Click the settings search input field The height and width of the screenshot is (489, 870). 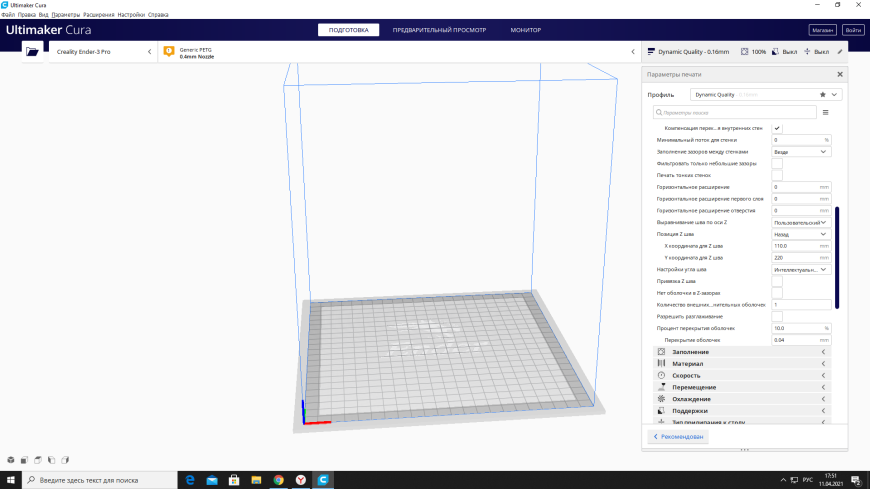tap(735, 113)
